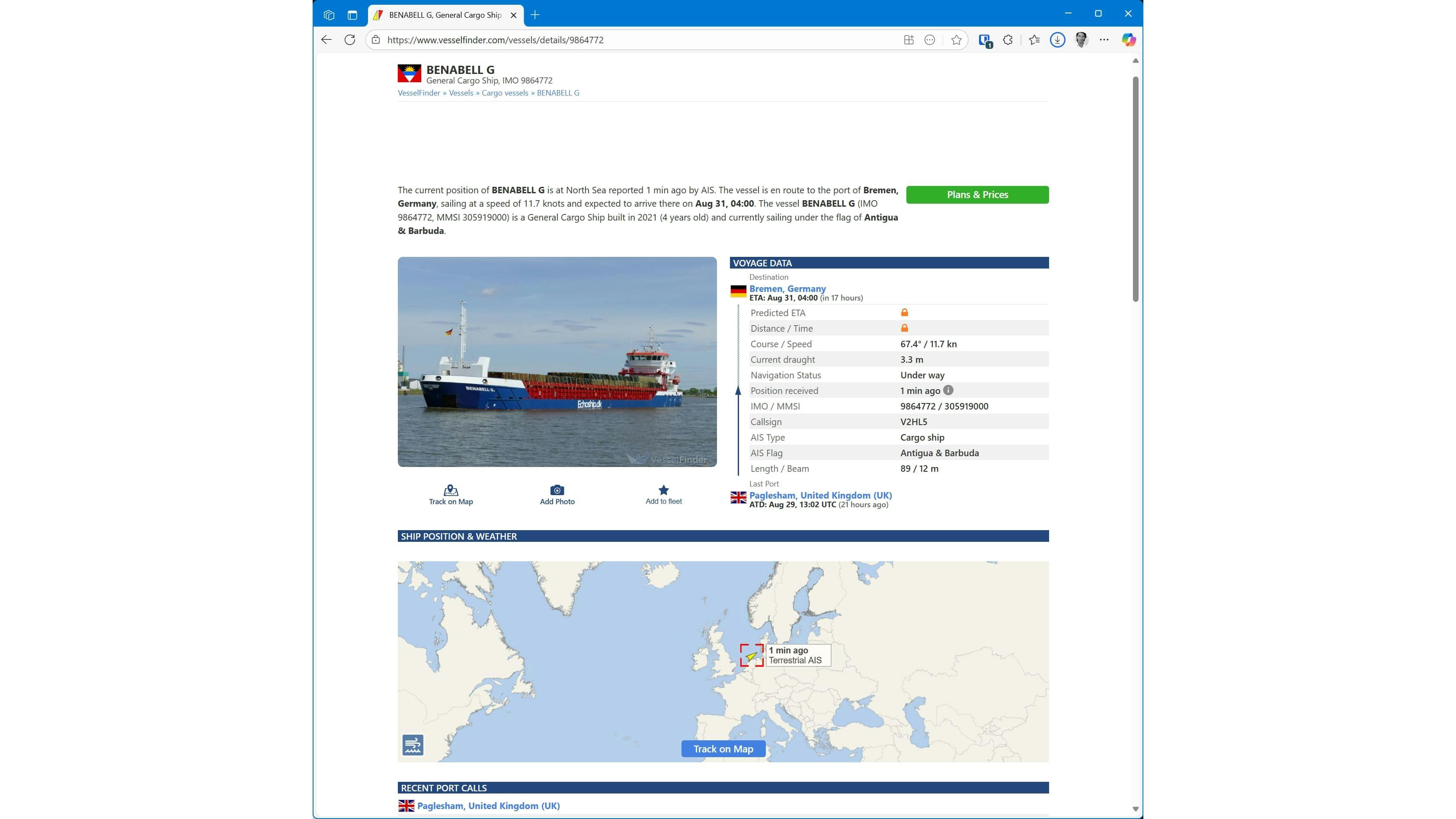Open the tab actions menu button
The image size is (1456, 819).
pyautogui.click(x=352, y=15)
